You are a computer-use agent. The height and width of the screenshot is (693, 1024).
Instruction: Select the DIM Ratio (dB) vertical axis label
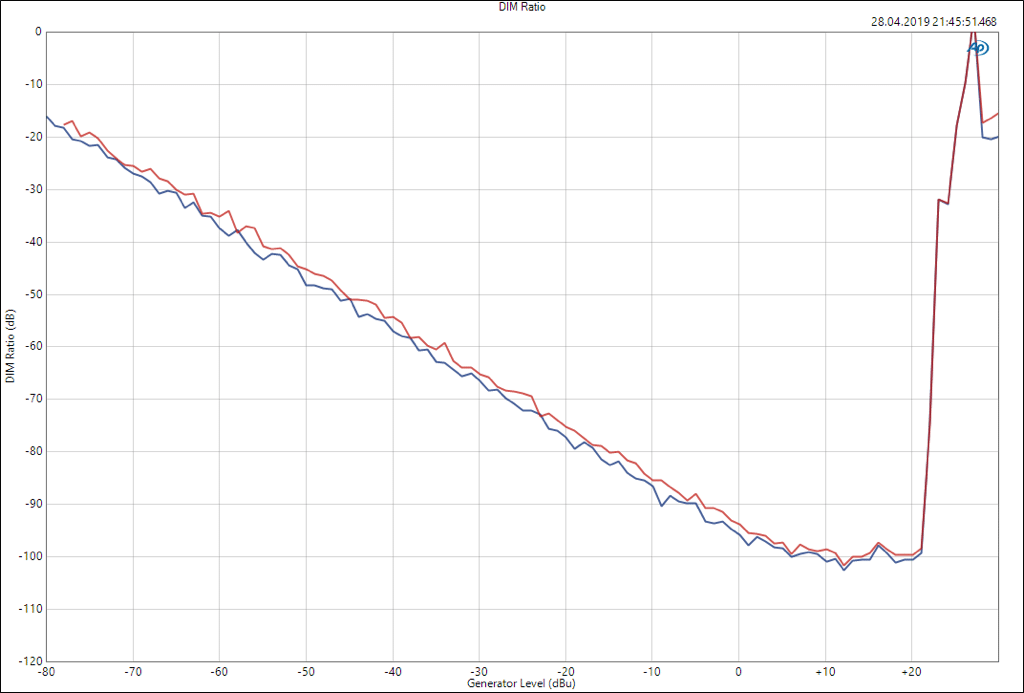(x=10, y=346)
